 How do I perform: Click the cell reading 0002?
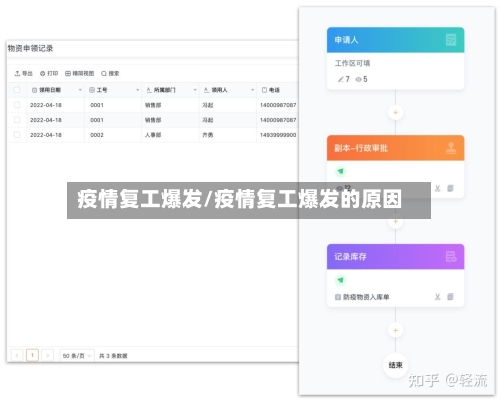tap(97, 135)
